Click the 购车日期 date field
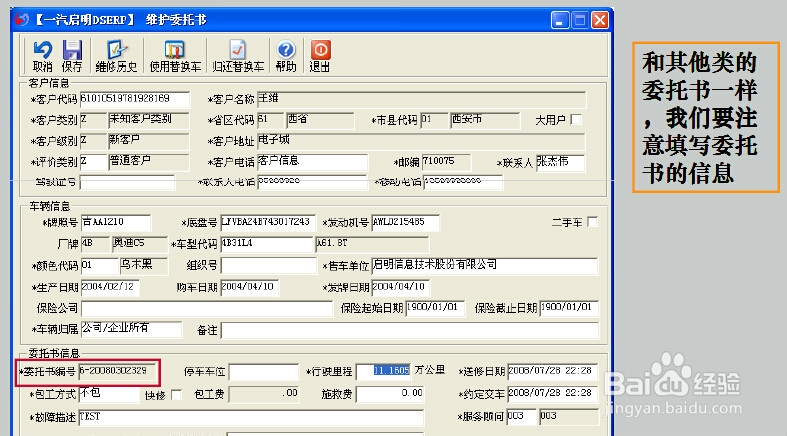The image size is (787, 436). pyautogui.click(x=249, y=287)
